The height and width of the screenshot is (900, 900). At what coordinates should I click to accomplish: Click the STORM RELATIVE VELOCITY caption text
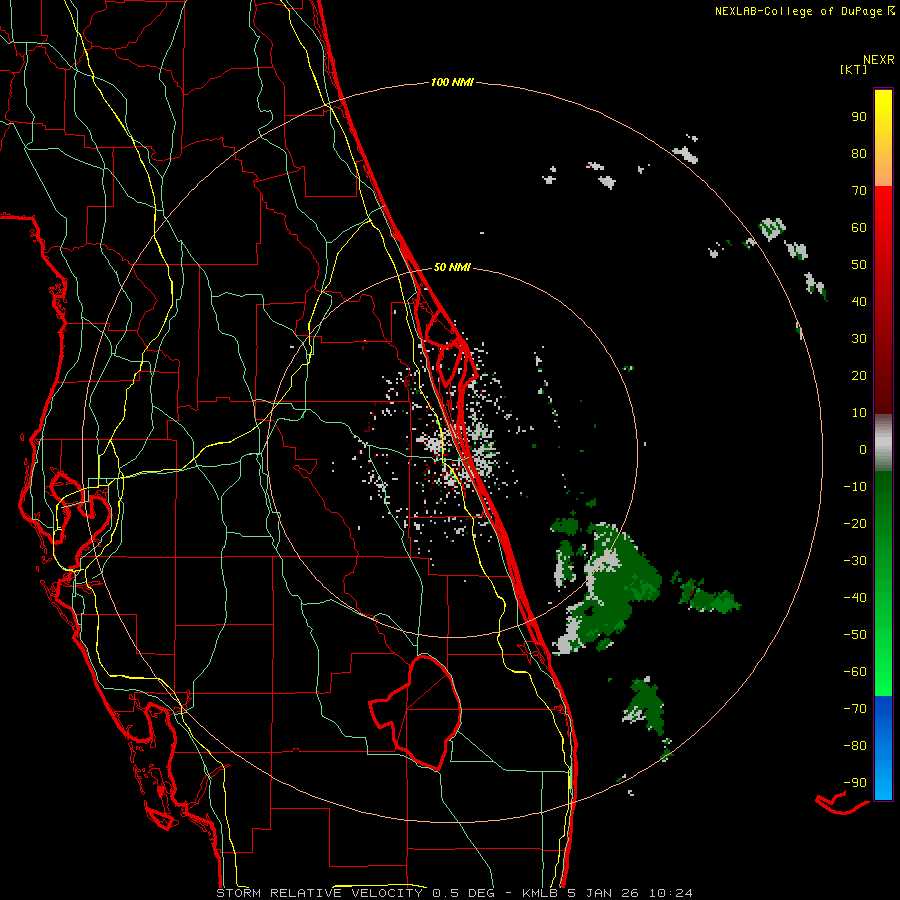[319, 893]
